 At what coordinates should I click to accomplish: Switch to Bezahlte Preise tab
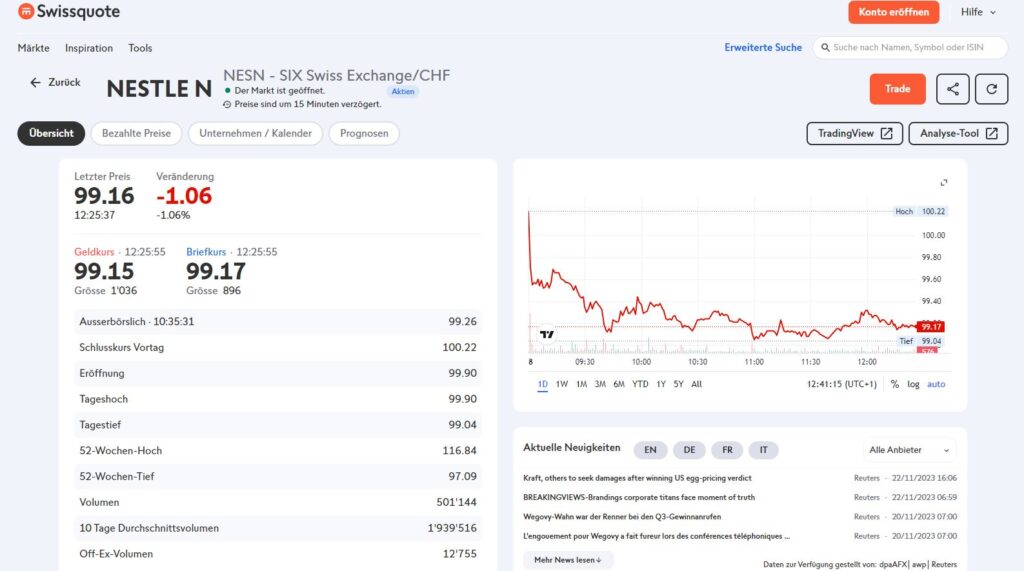pyautogui.click(x=136, y=133)
